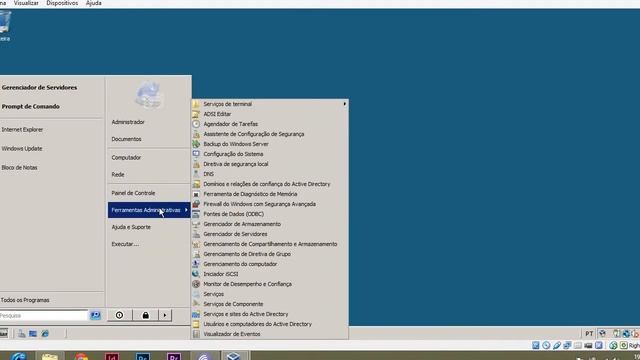Viewport: 640px width, 360px height.
Task: Click the VirtualBox taskbar icon
Action: click(234, 356)
